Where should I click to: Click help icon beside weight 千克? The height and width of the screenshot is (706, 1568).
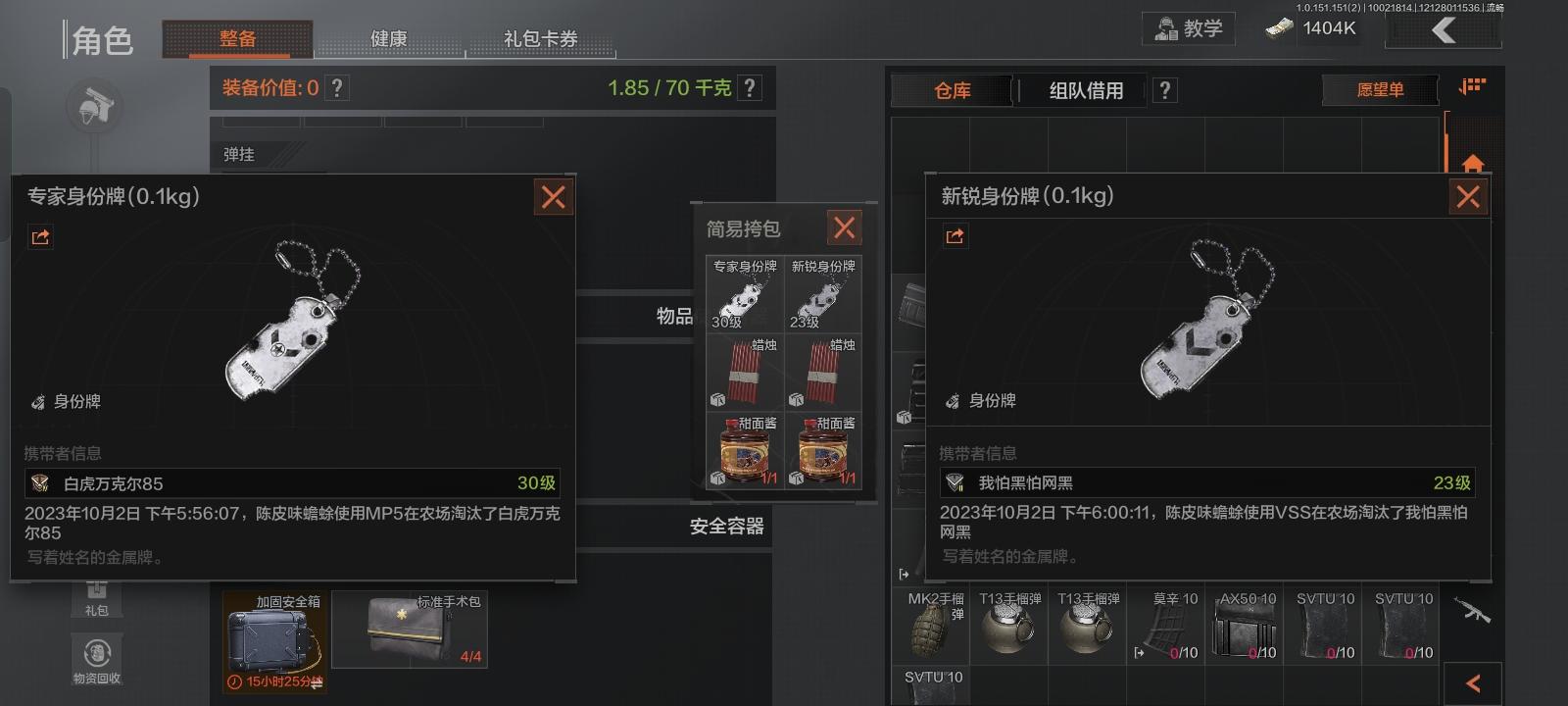750,88
